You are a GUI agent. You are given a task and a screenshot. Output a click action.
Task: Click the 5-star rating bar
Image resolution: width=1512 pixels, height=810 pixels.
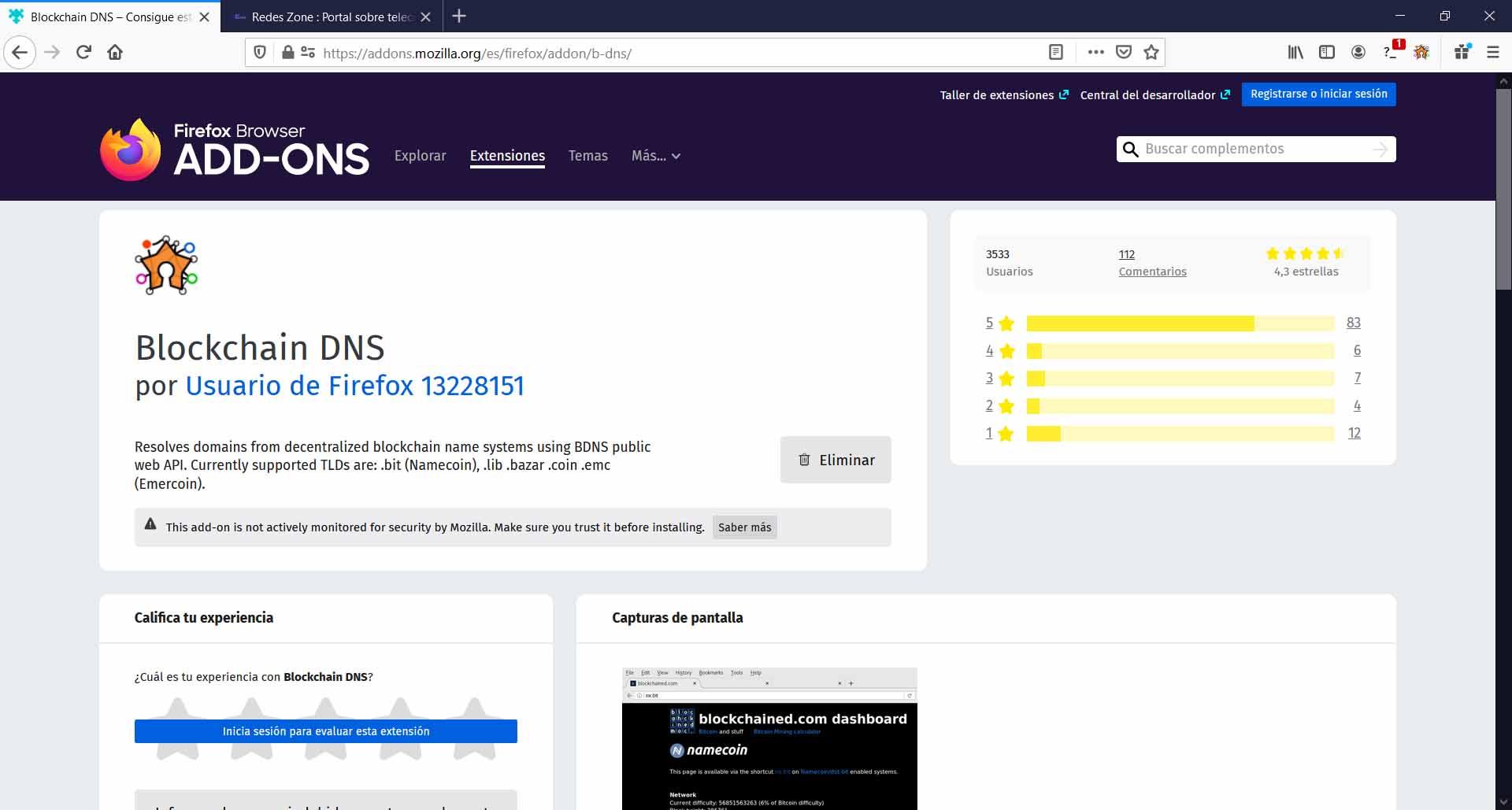point(1180,324)
